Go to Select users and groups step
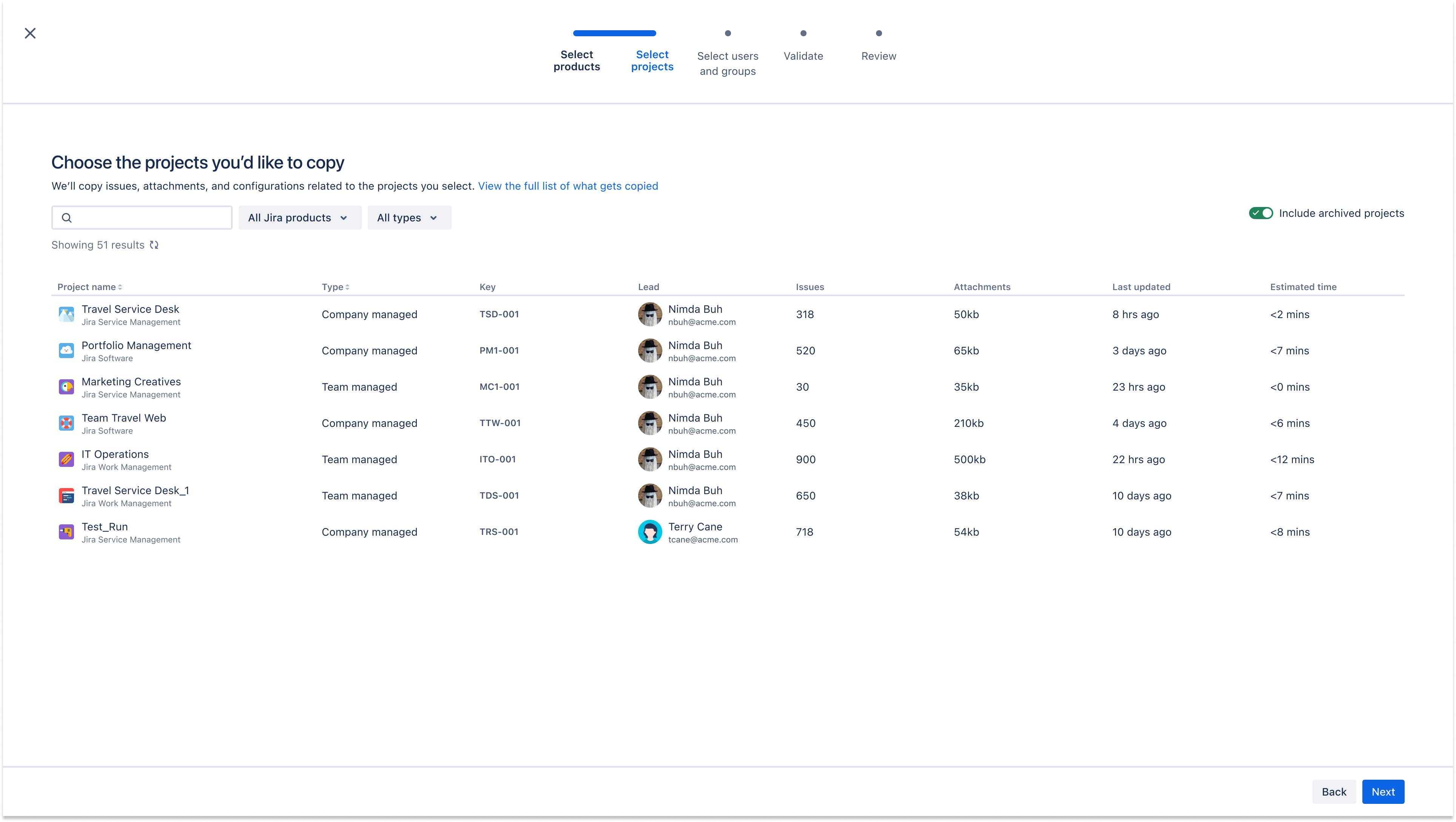The height and width of the screenshot is (822, 1456). pyautogui.click(x=728, y=63)
